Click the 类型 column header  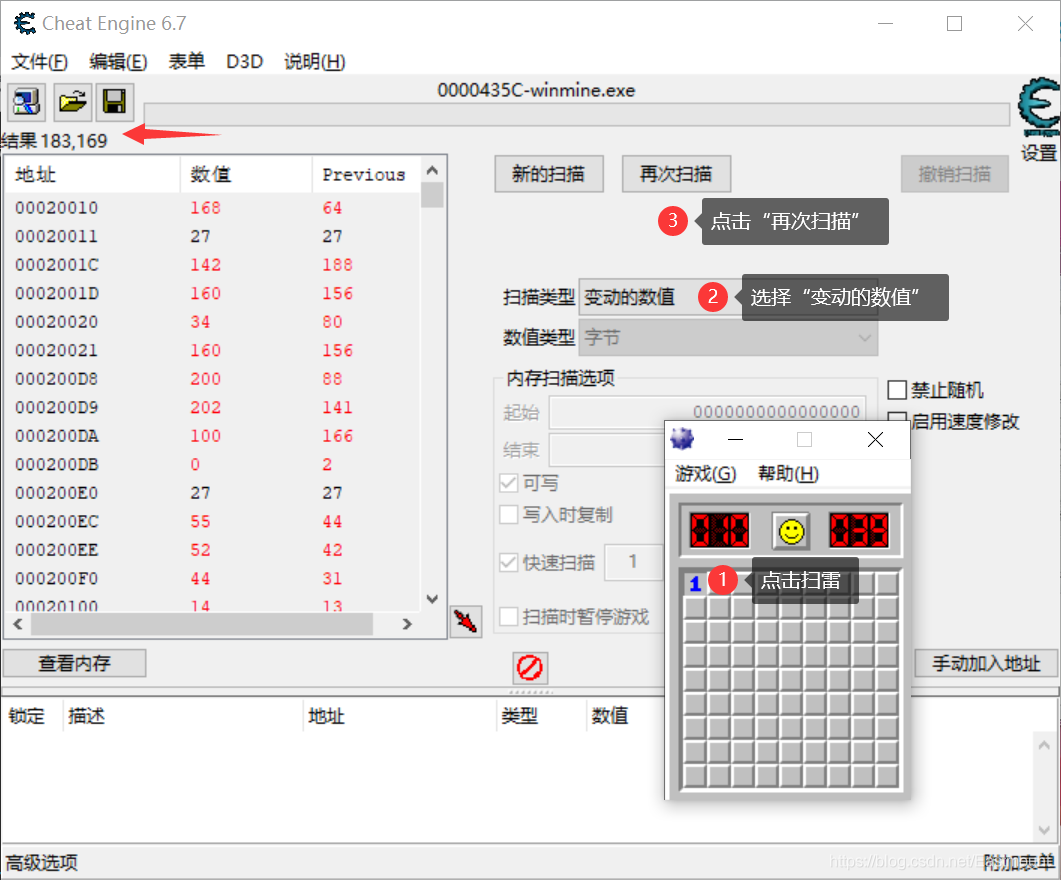tap(541, 716)
